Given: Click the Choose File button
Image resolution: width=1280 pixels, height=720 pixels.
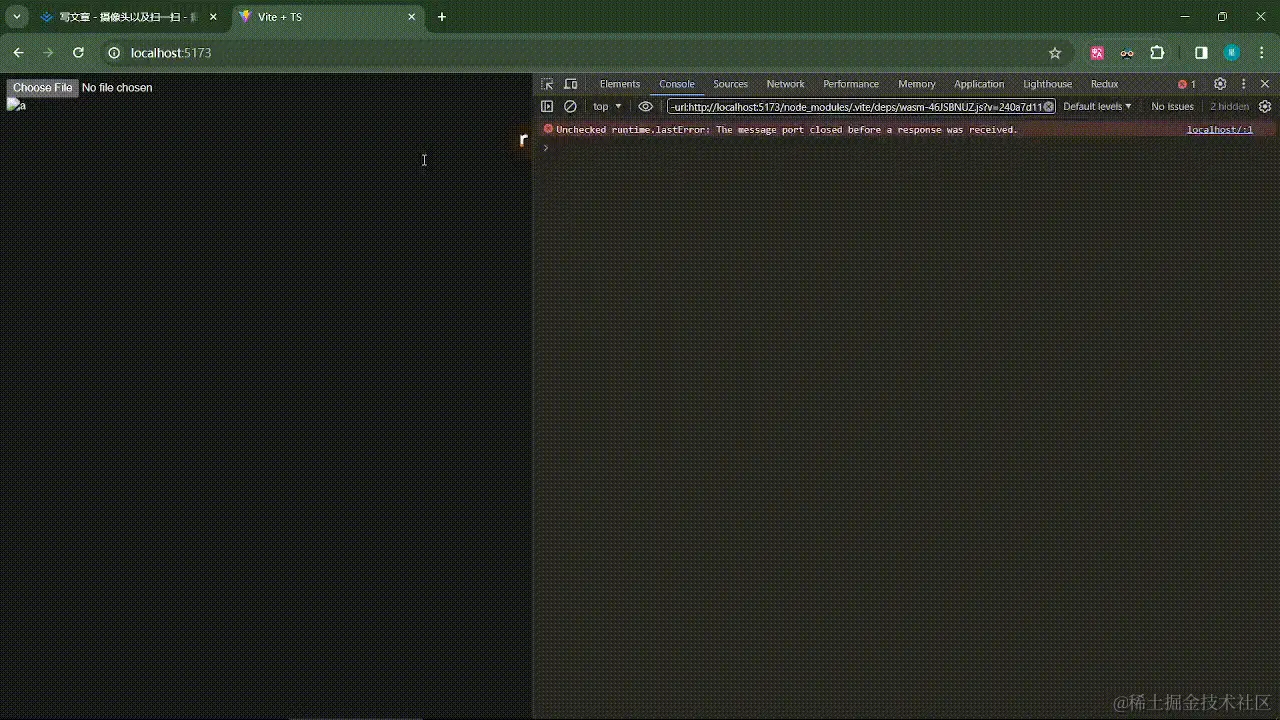Looking at the screenshot, I should 42,88.
